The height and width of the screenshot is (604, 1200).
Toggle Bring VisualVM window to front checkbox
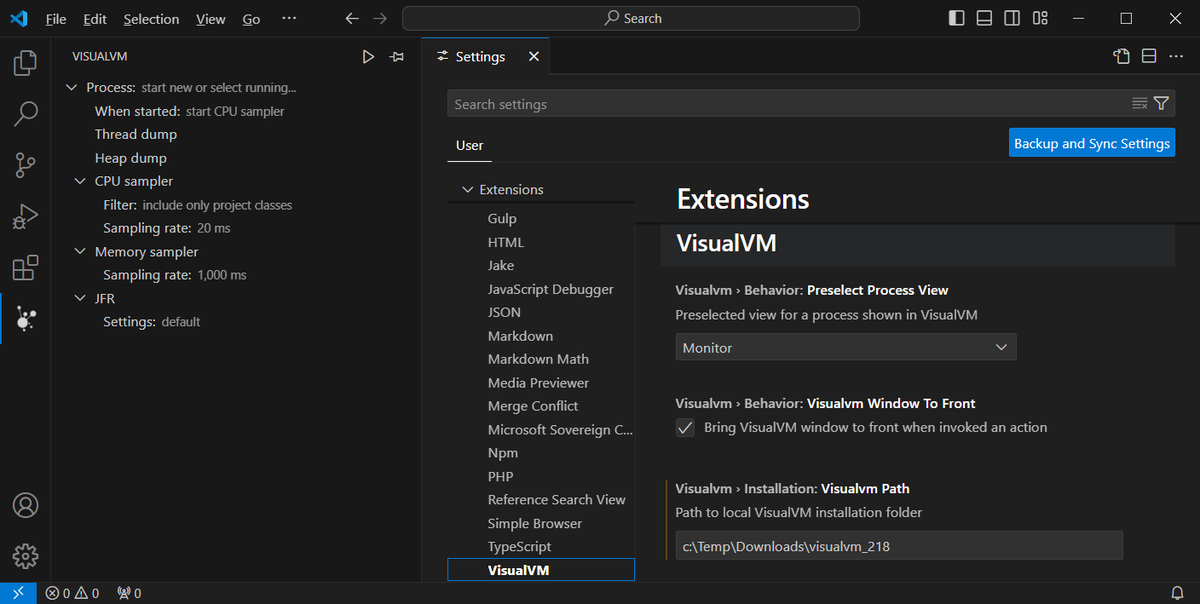[x=685, y=428]
